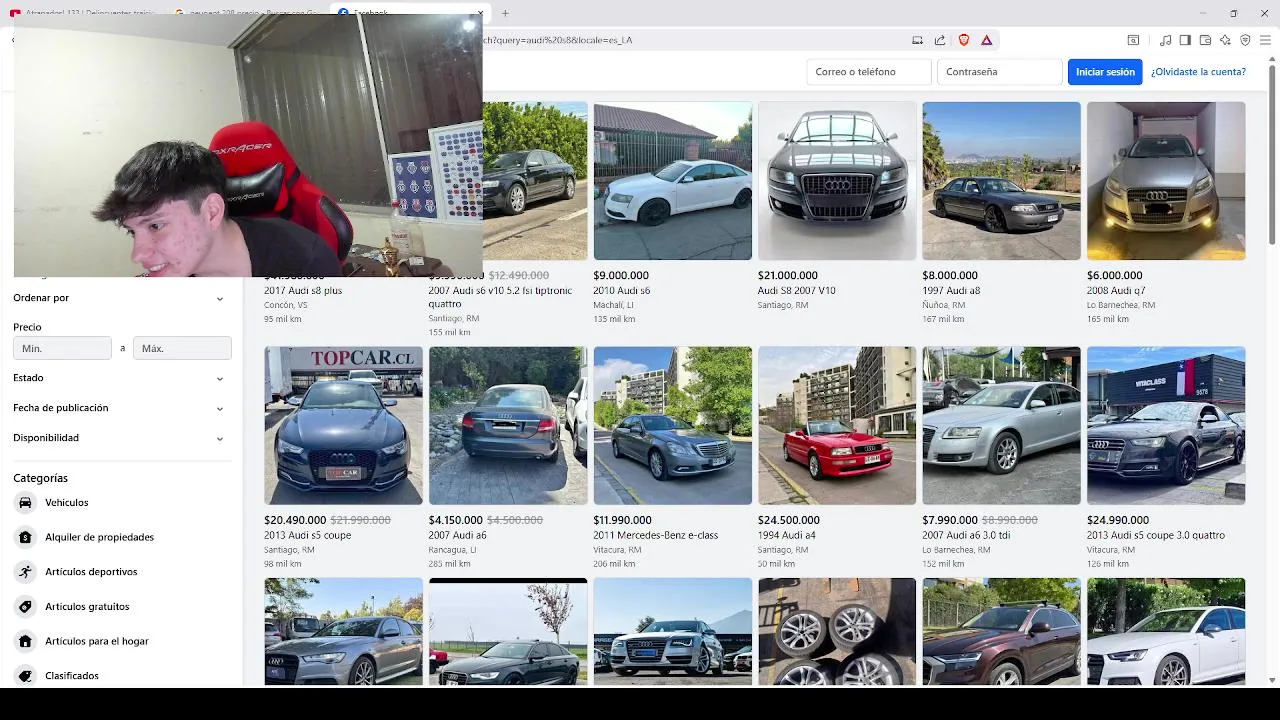This screenshot has width=1280, height=720.
Task: Click the Iniciar sesión button
Action: click(1105, 72)
